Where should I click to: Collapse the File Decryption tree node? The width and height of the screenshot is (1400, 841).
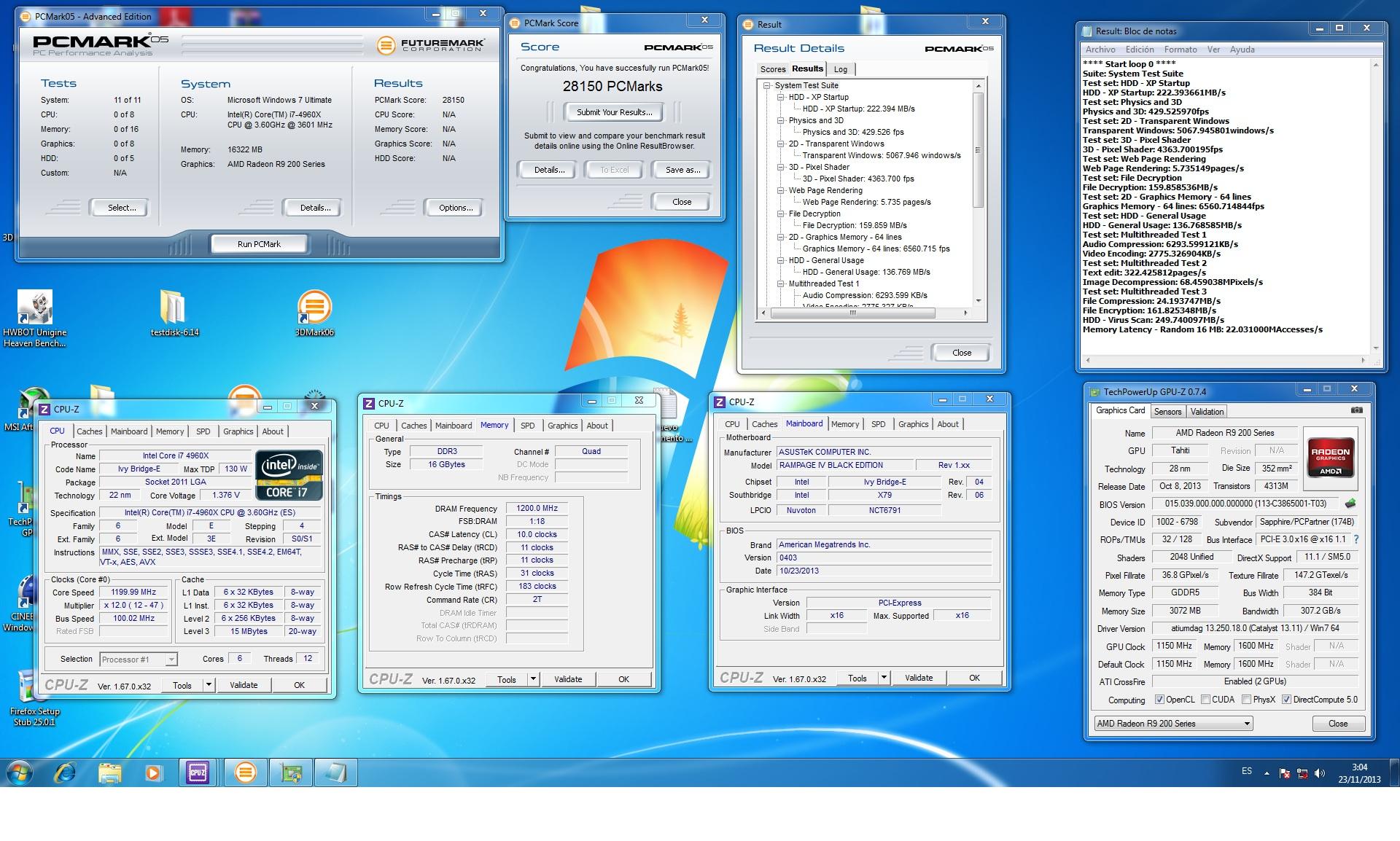coord(780,214)
